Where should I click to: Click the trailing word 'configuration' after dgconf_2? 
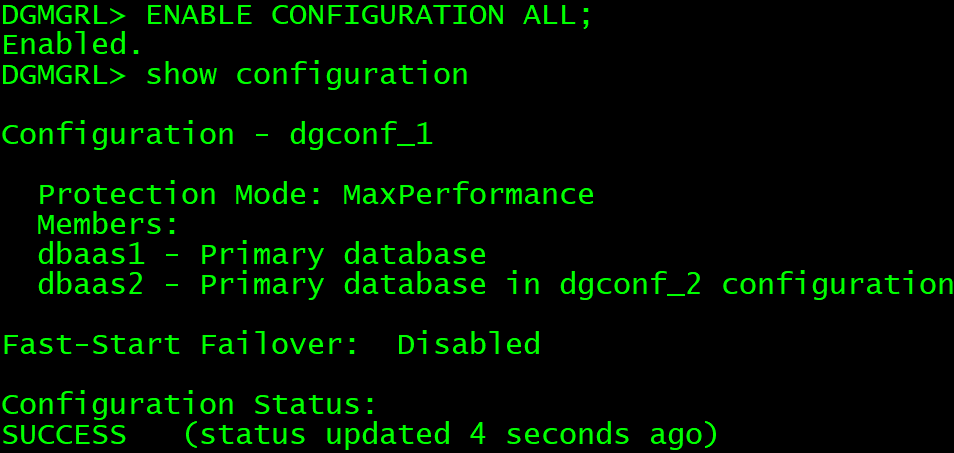837,285
